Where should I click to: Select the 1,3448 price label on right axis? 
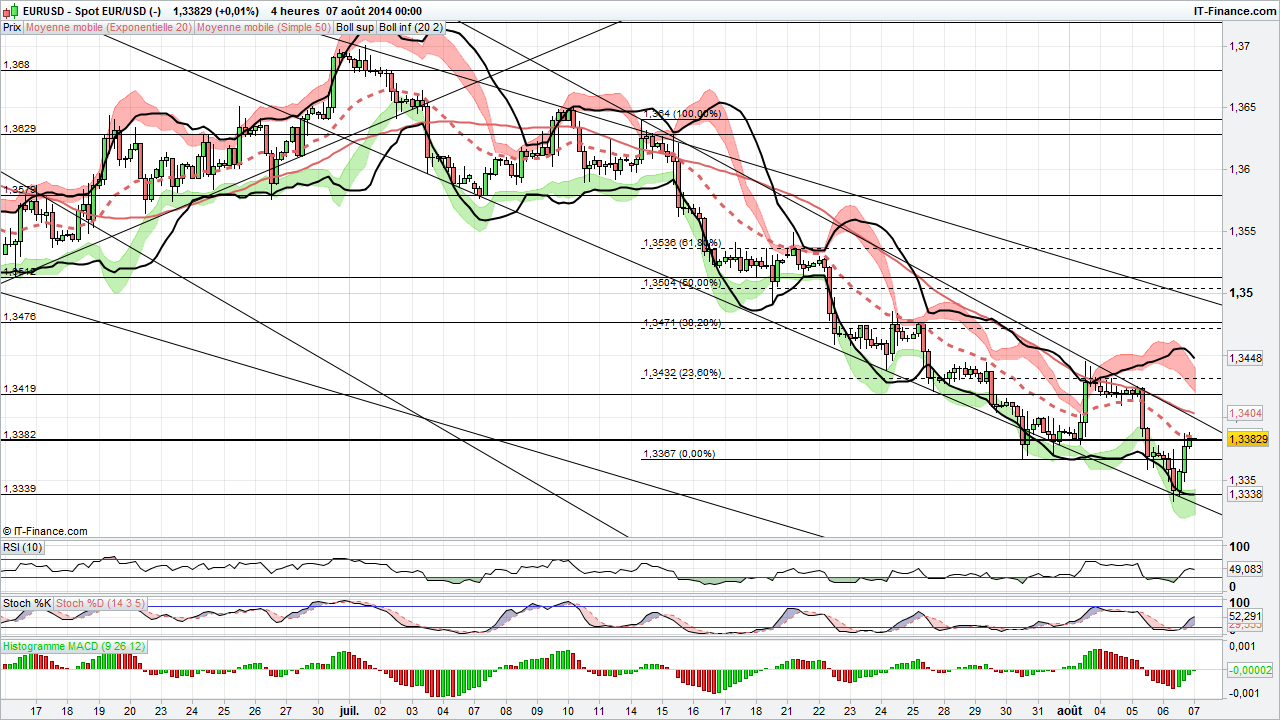tap(1244, 358)
